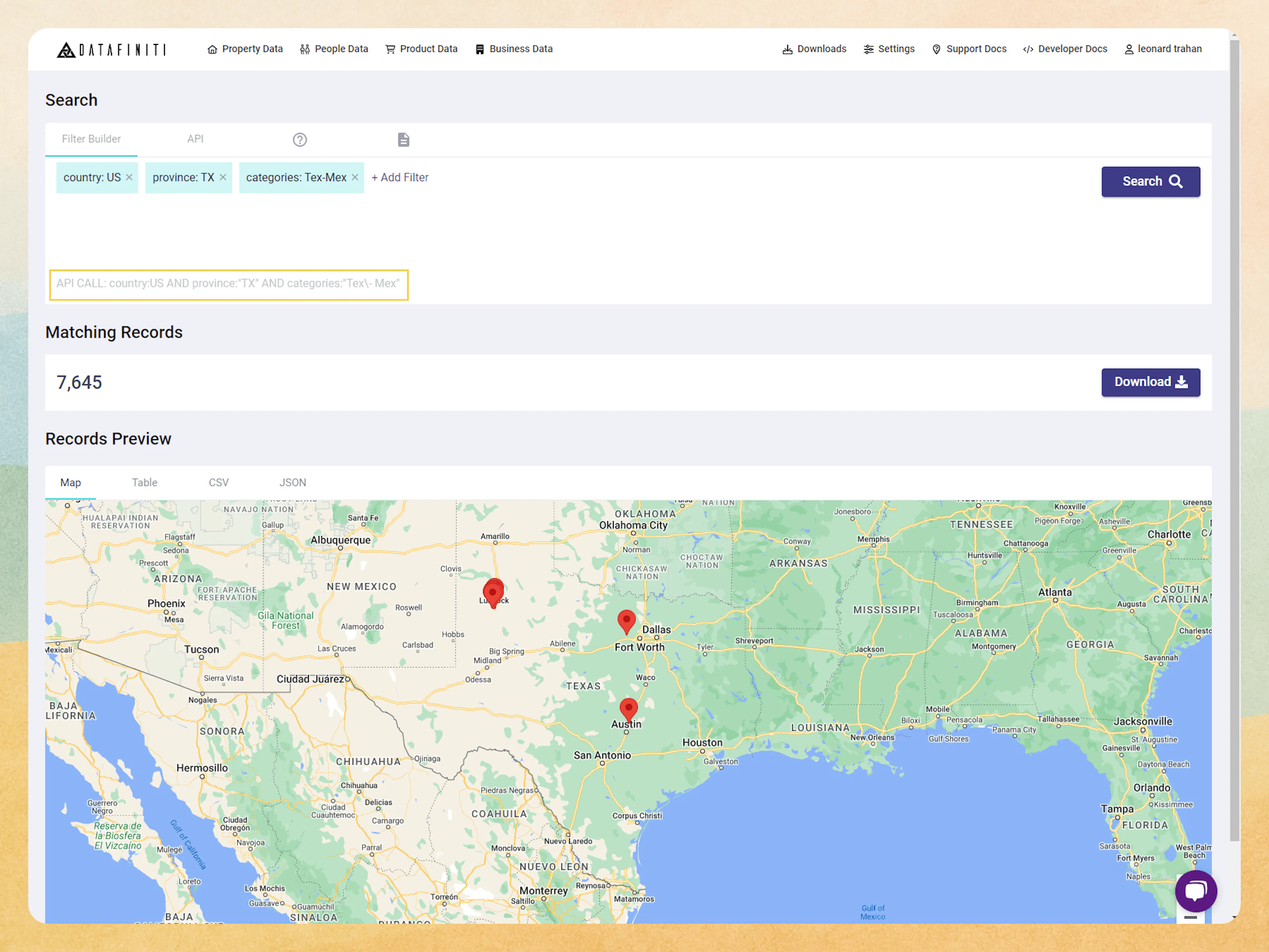Open Developer Docs

click(x=1065, y=49)
